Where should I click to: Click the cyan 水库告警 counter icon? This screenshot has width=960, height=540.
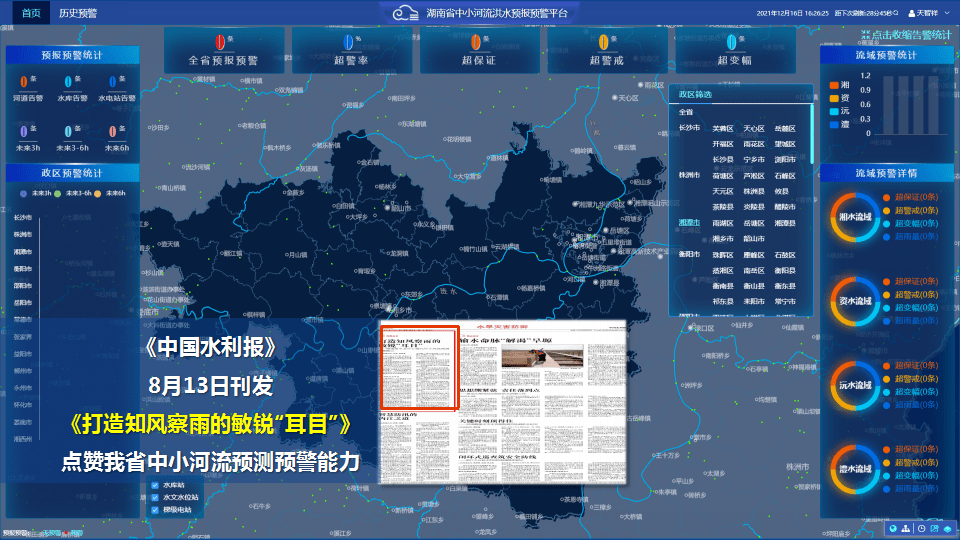[68, 81]
